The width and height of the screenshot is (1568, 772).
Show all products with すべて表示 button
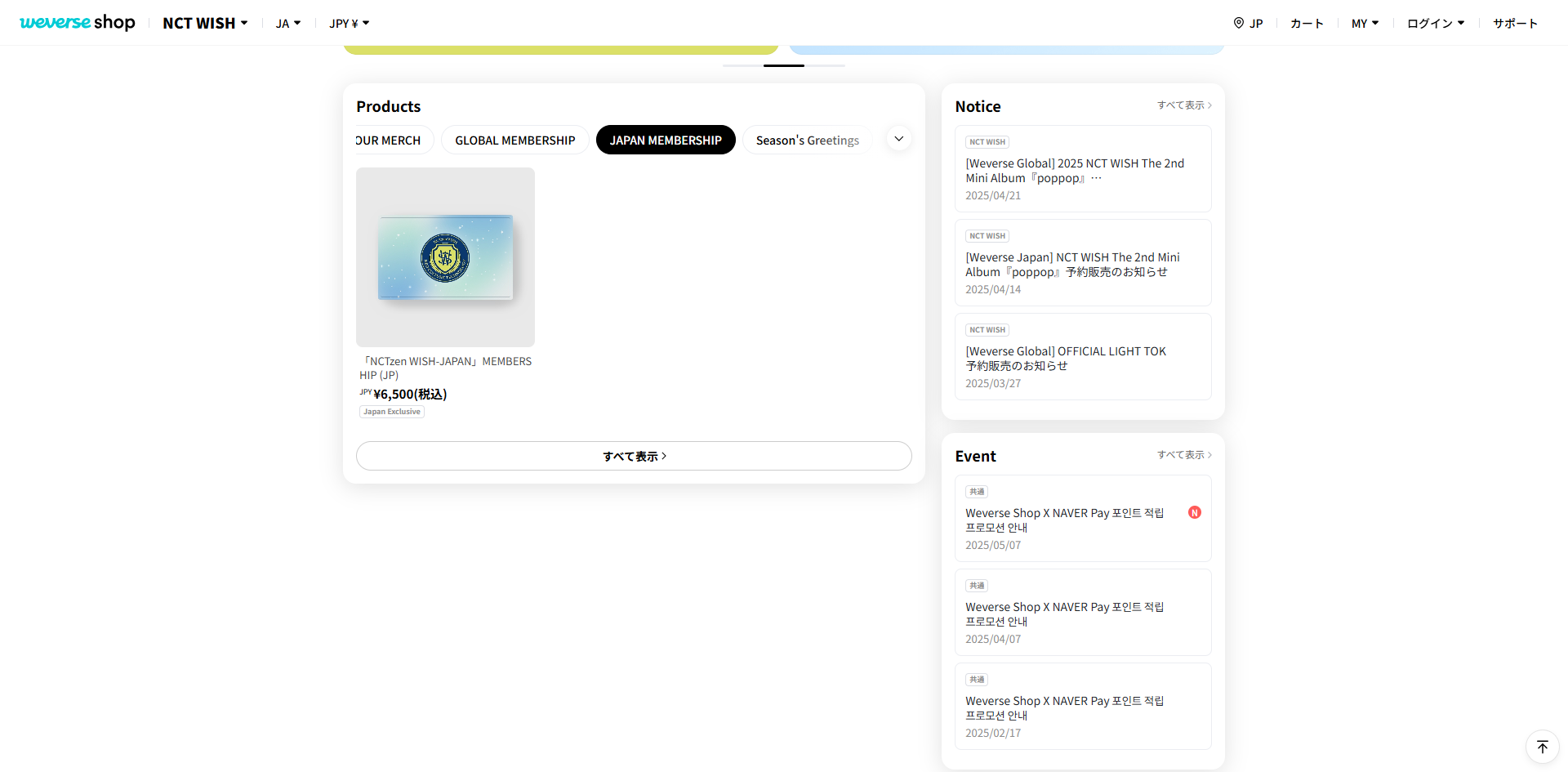pos(634,456)
